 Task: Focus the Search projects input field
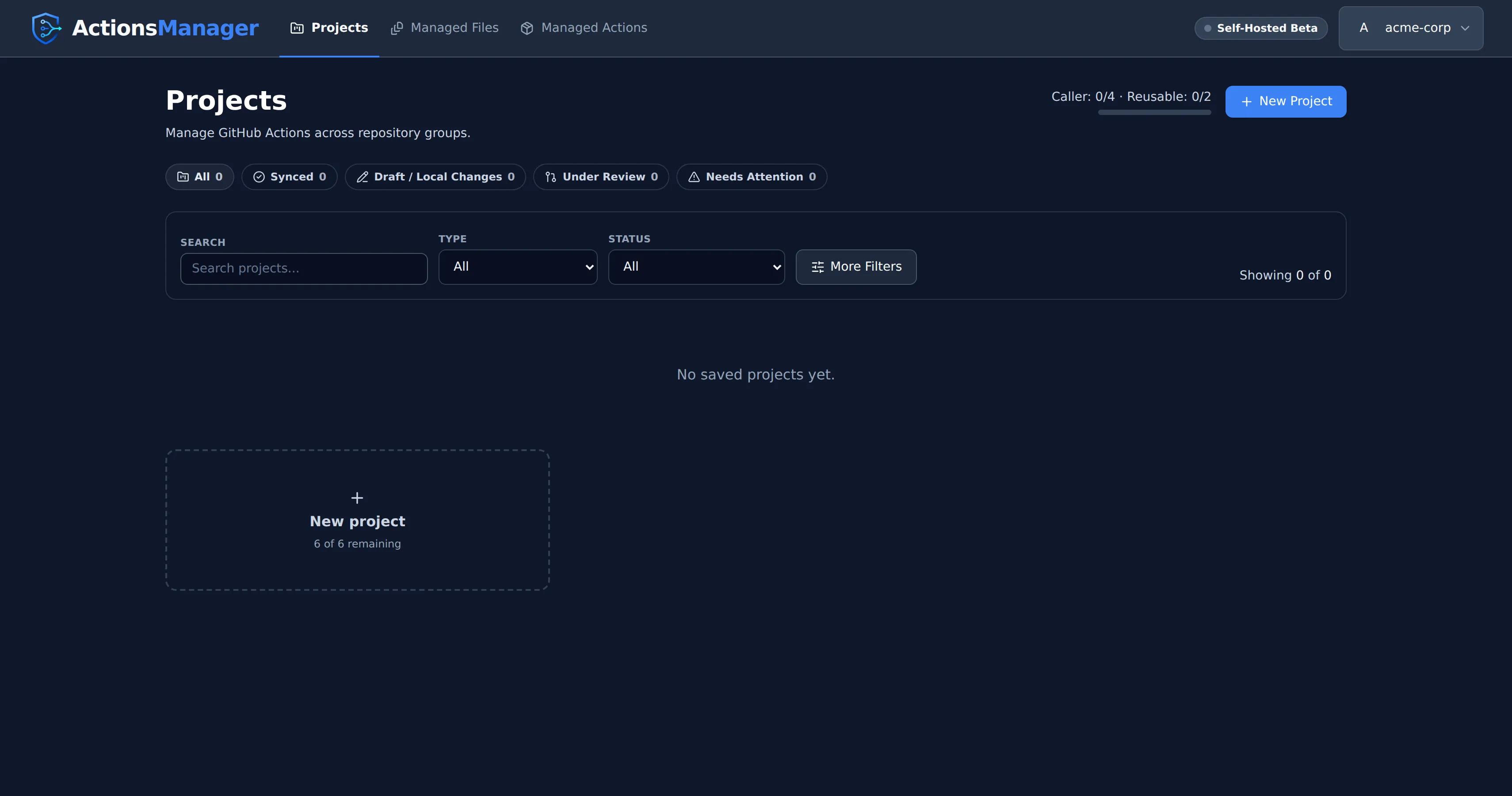coord(304,268)
